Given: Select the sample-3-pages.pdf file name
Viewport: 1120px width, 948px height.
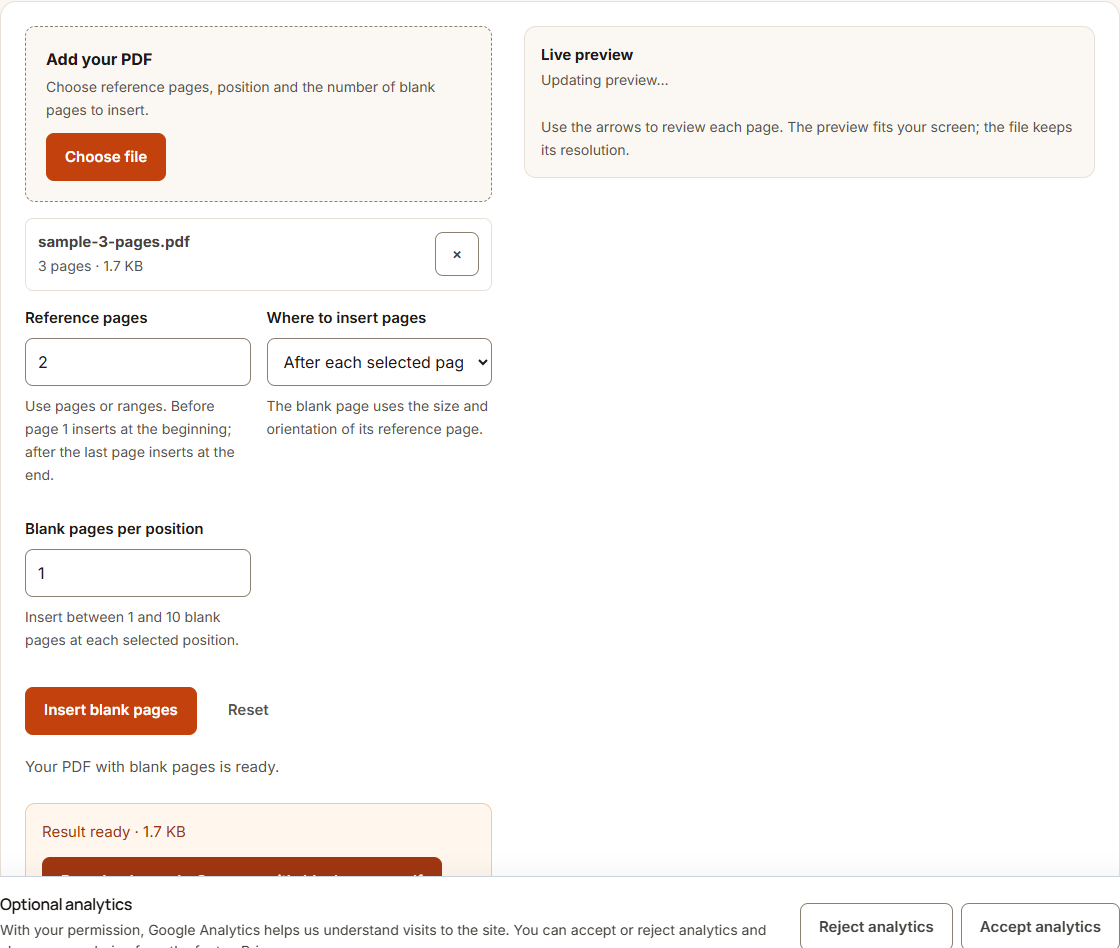Looking at the screenshot, I should click(x=114, y=242).
